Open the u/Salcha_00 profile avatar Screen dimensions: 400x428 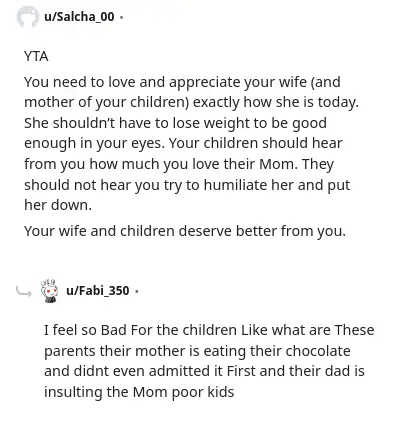(x=28, y=17)
